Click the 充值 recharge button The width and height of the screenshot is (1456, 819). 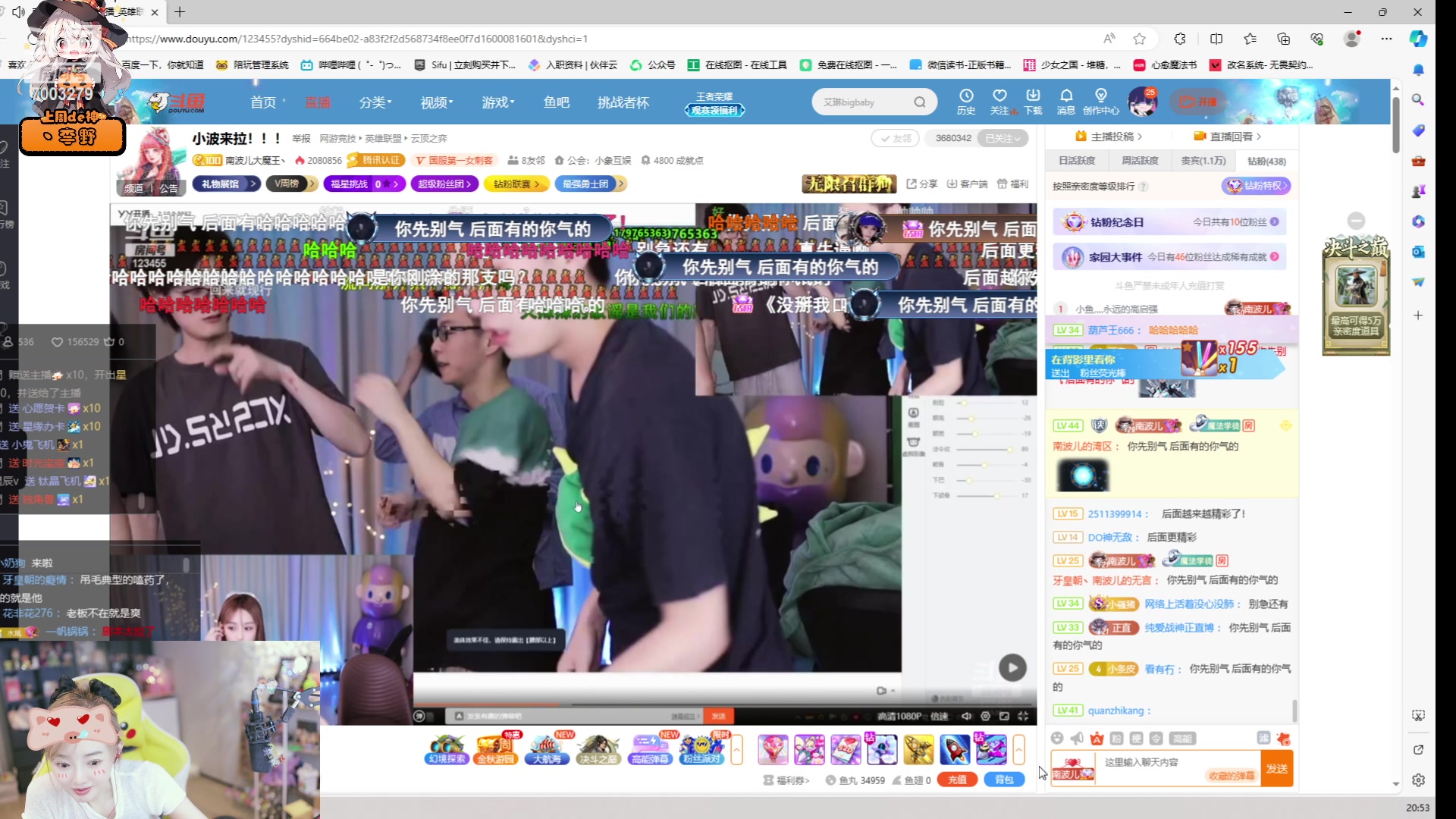click(957, 780)
